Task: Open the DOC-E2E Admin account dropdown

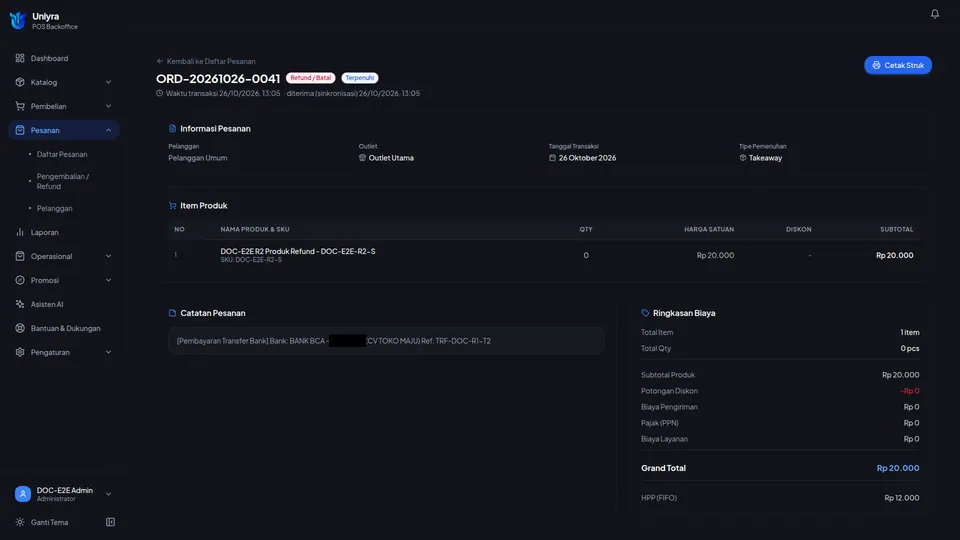Action: pyautogui.click(x=108, y=493)
